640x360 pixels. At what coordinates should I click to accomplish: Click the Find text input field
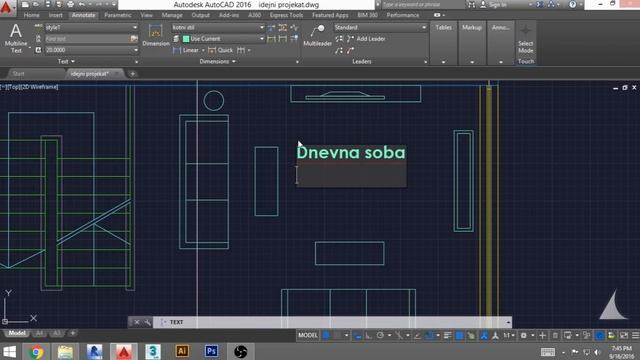coord(87,39)
